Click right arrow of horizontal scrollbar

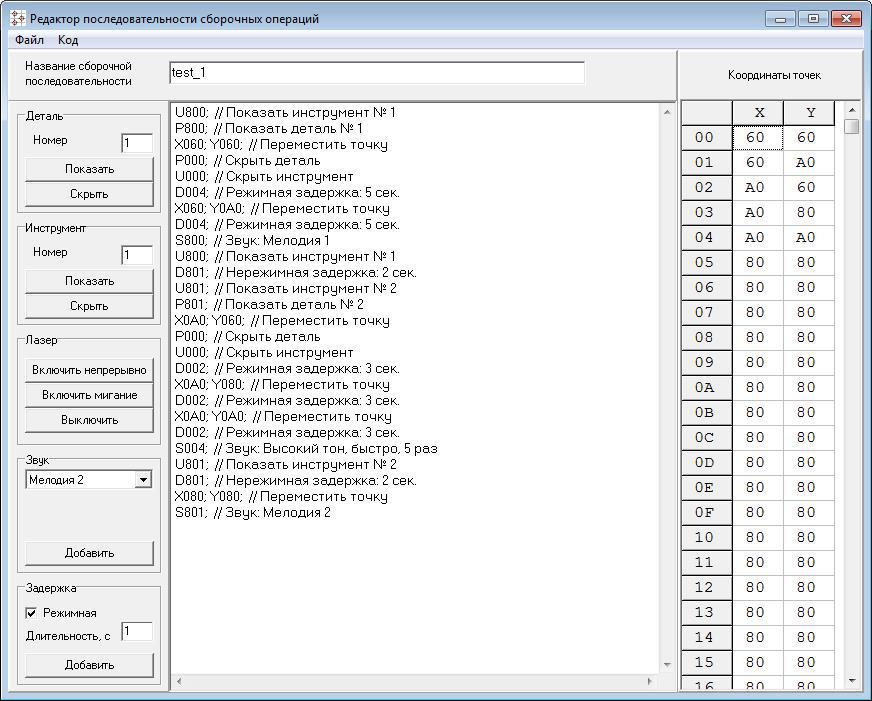650,681
